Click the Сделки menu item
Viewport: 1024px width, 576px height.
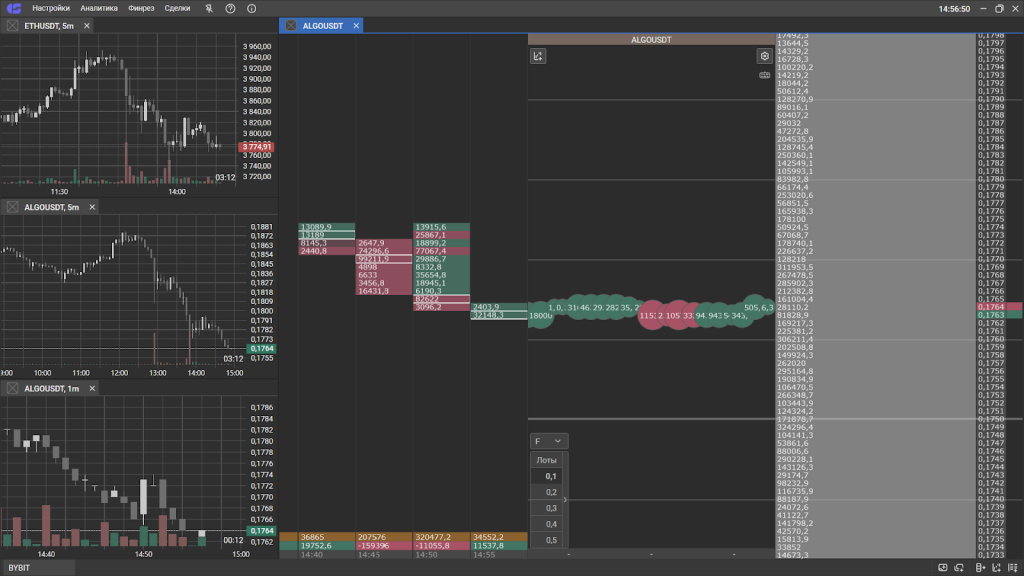[177, 8]
